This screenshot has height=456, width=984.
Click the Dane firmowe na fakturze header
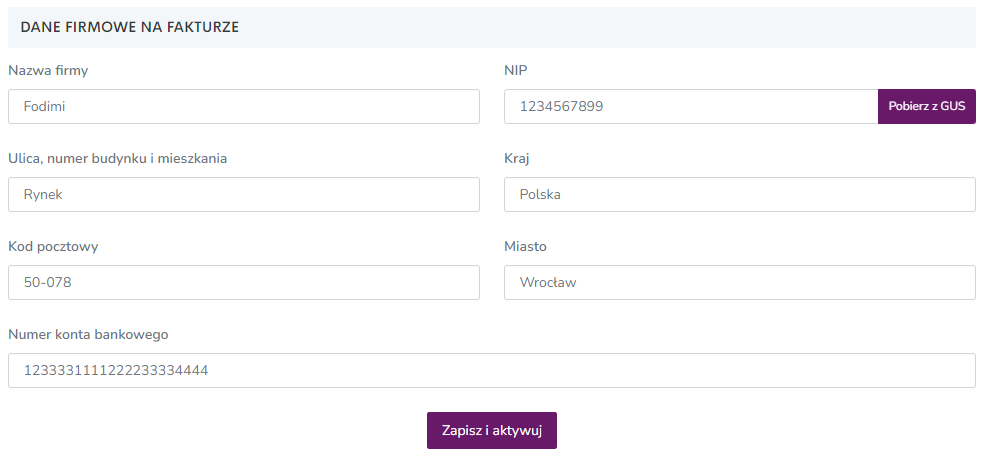point(130,27)
